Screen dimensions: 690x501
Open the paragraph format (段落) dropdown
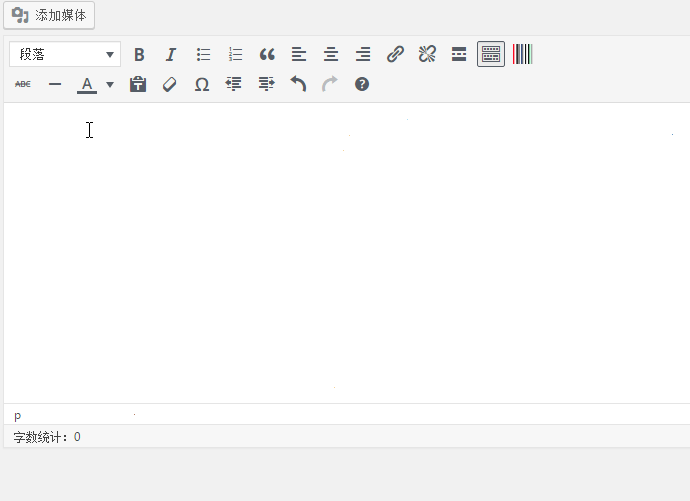pos(65,54)
